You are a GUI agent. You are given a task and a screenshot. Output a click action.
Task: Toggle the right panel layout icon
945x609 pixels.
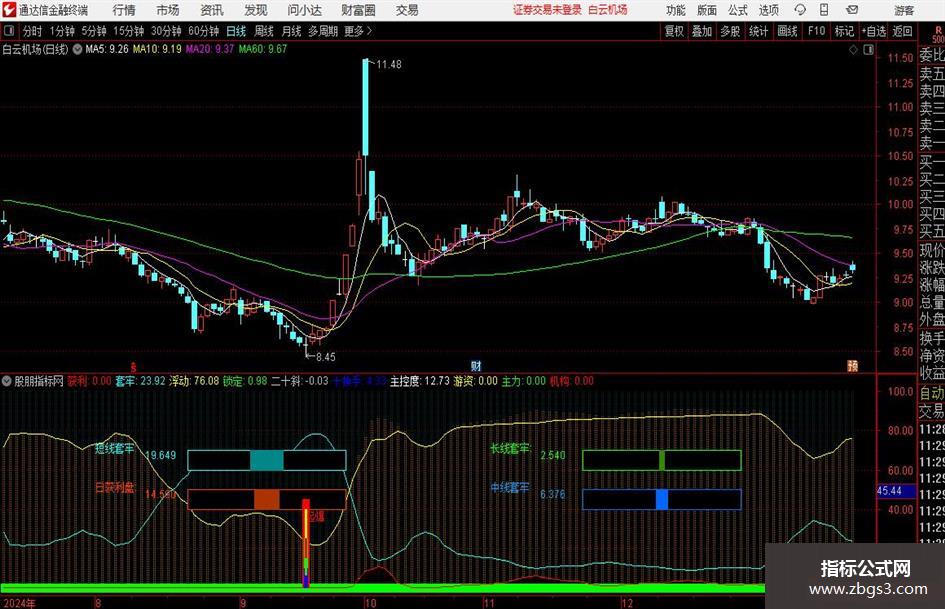(868, 50)
